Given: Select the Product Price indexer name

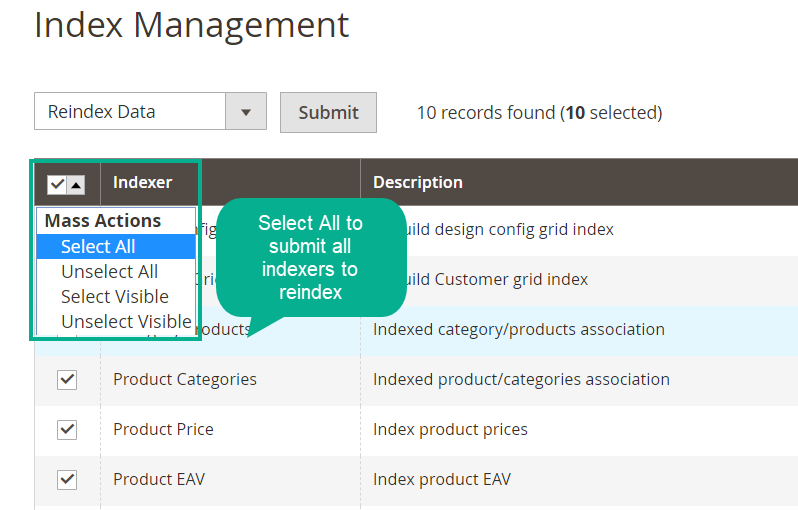Looking at the screenshot, I should click(163, 430).
